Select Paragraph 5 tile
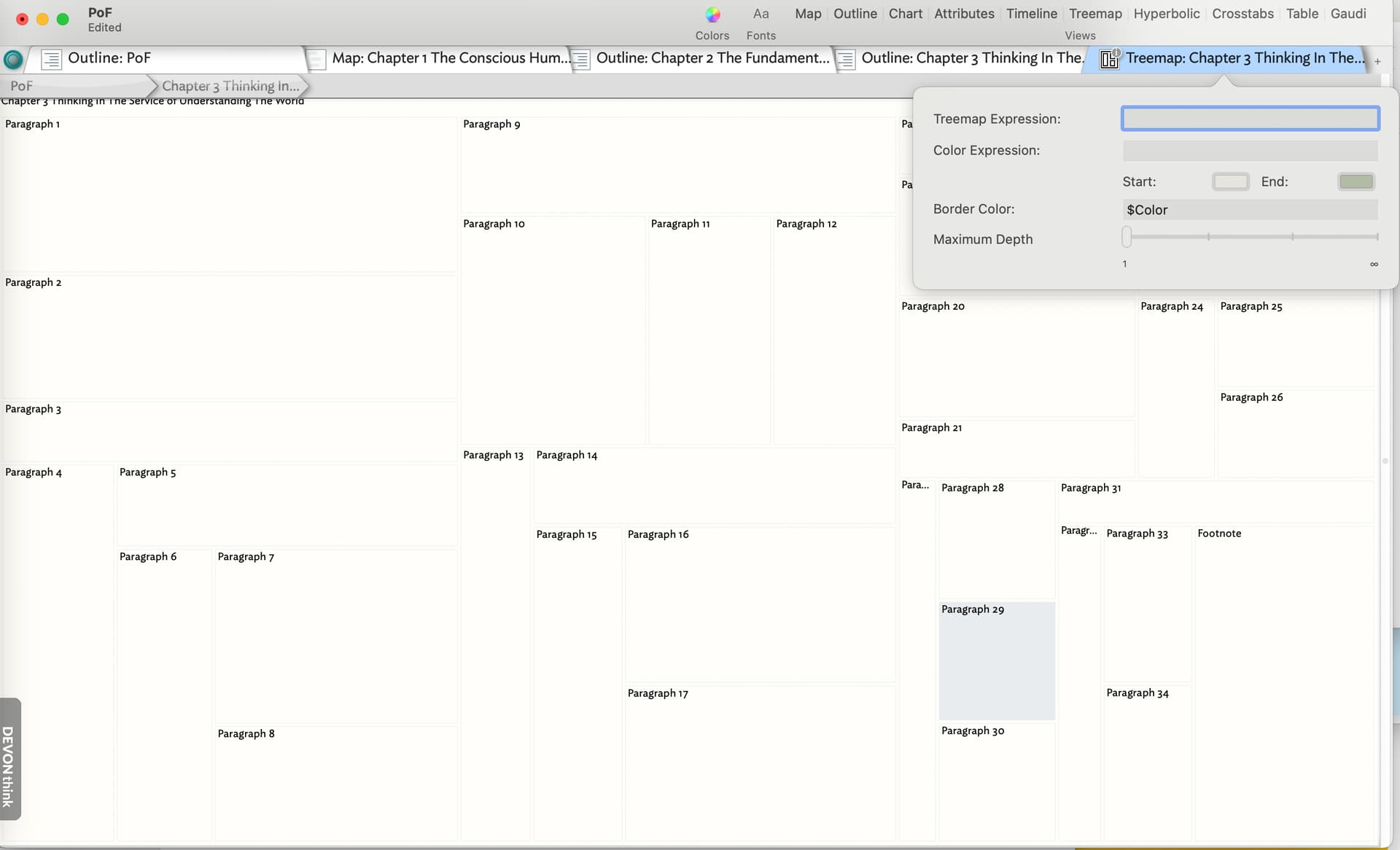The width and height of the screenshot is (1400, 850). (287, 505)
